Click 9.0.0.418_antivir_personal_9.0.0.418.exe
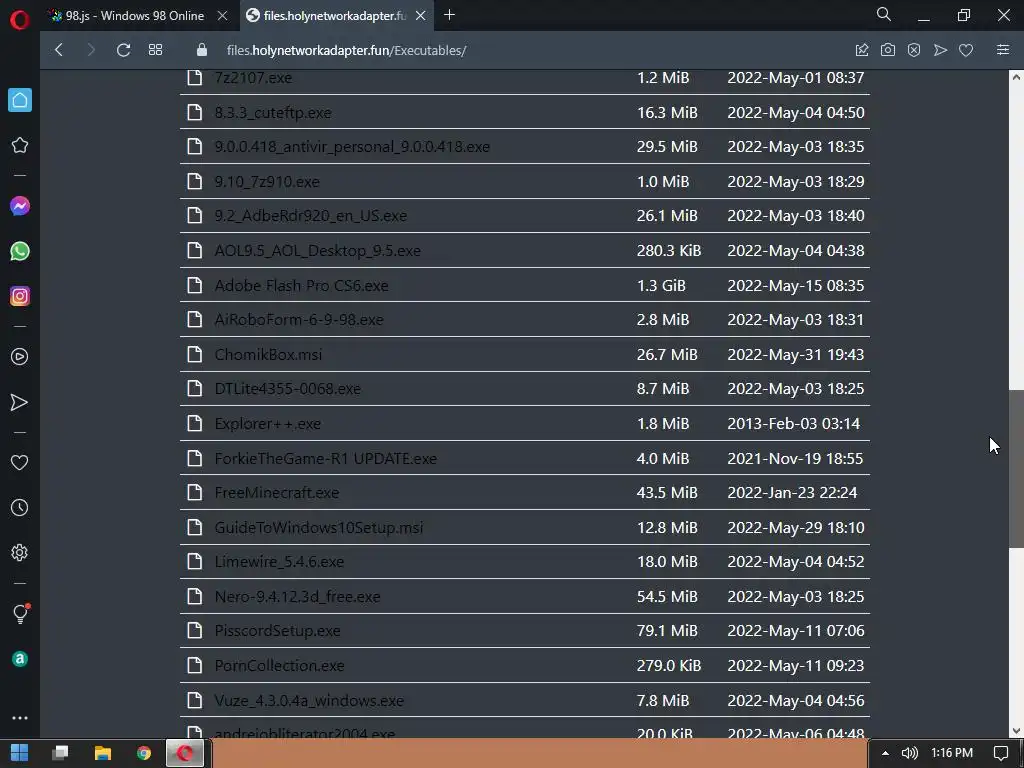The image size is (1024, 768). [x=352, y=147]
